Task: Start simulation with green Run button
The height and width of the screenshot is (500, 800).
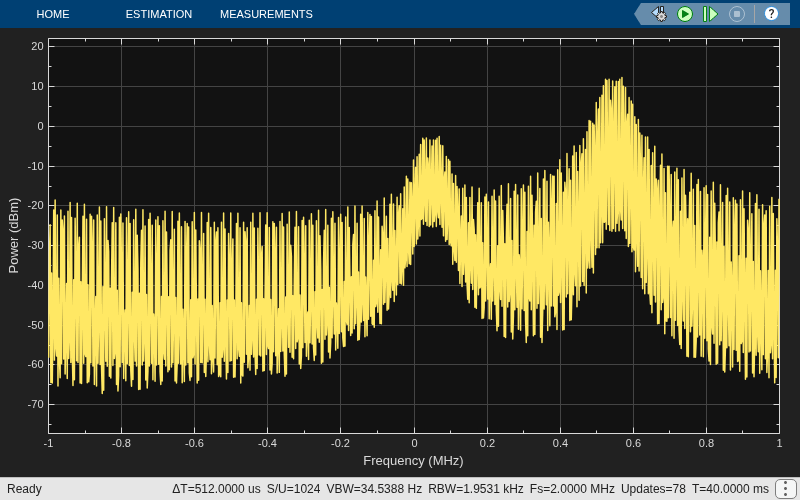Action: point(685,14)
